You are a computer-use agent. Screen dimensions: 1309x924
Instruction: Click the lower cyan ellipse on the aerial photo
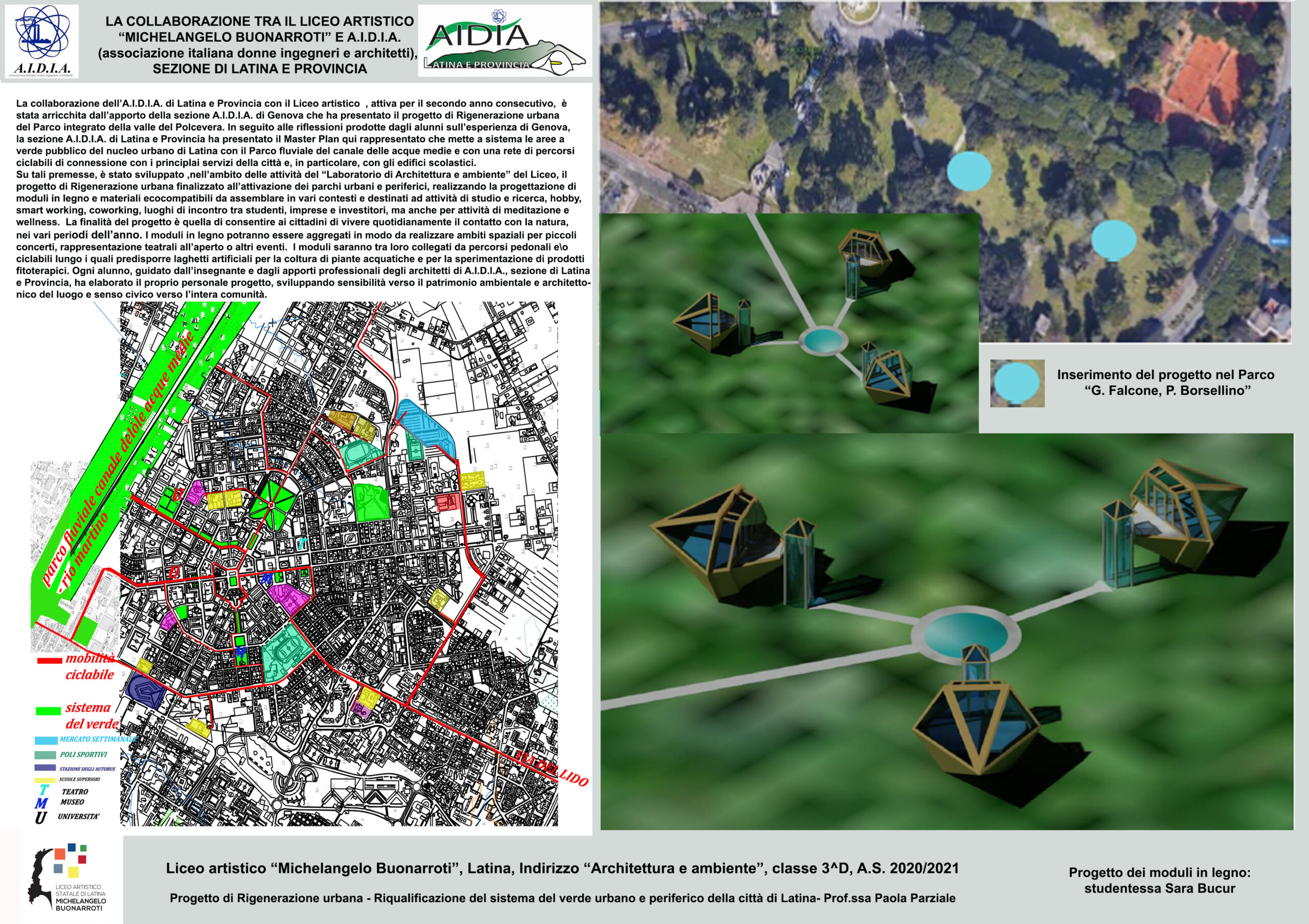pos(1114,240)
